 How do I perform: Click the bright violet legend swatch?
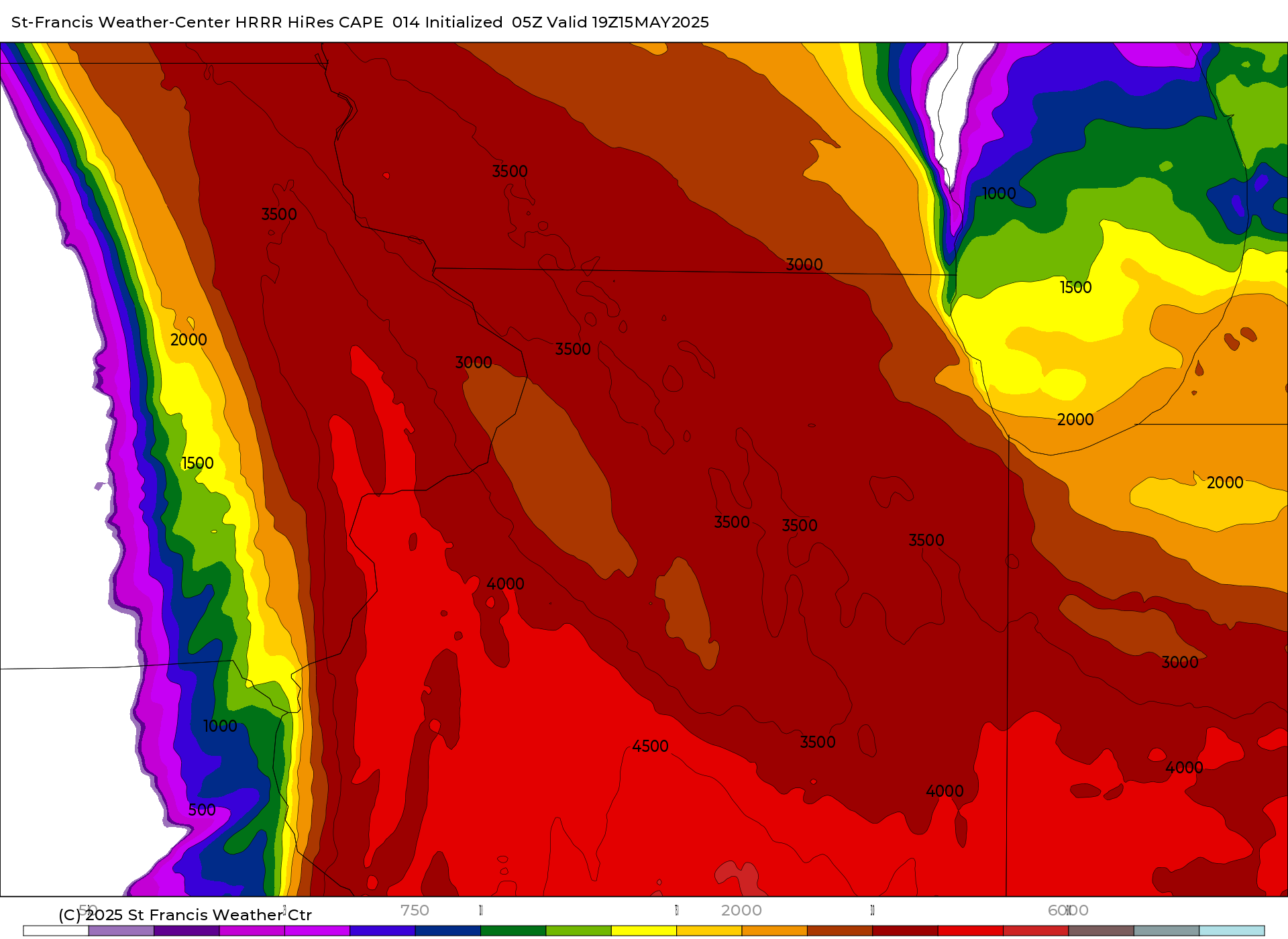tap(317, 931)
